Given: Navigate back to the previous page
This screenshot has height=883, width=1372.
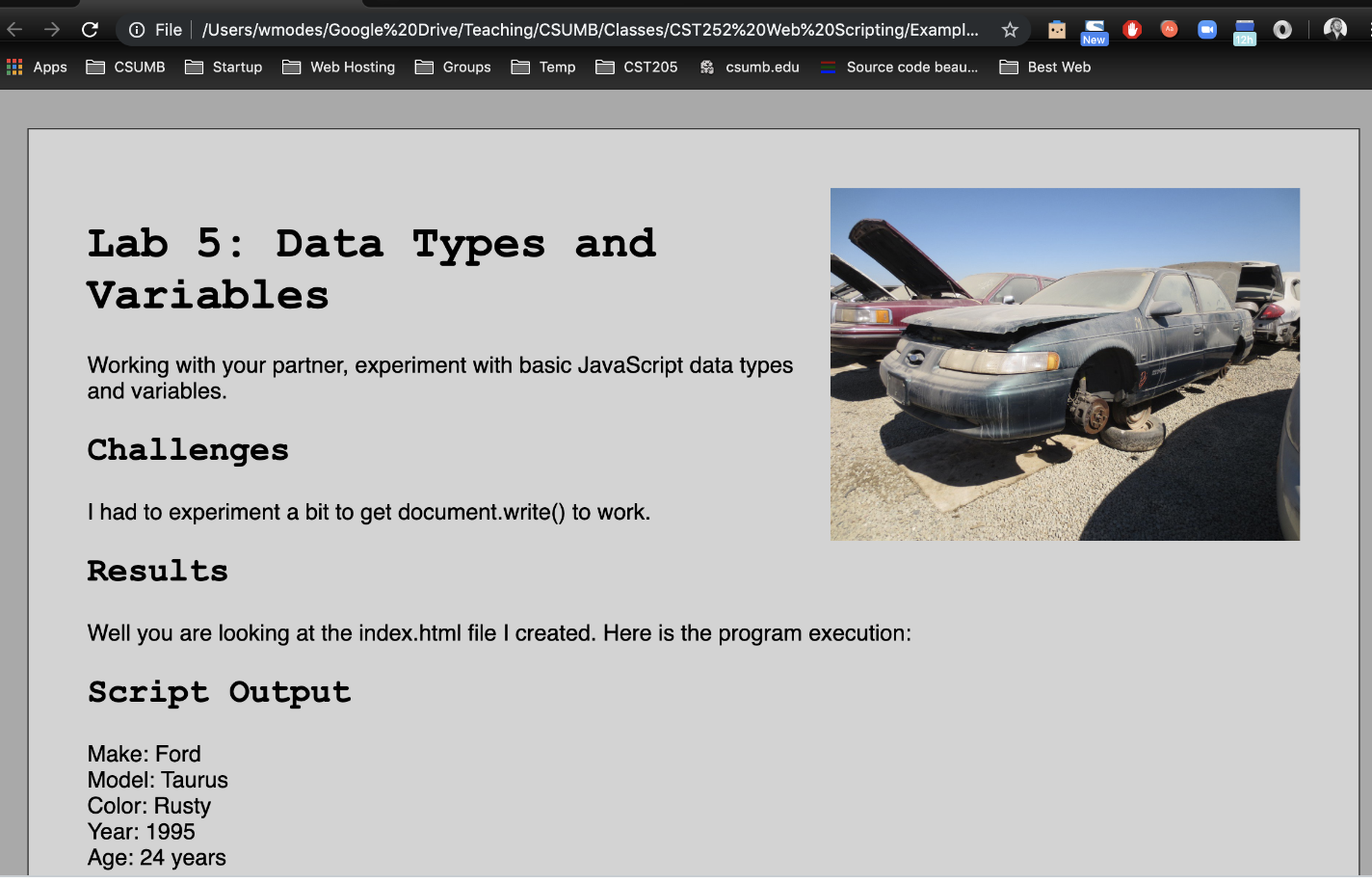Looking at the screenshot, I should [x=14, y=29].
